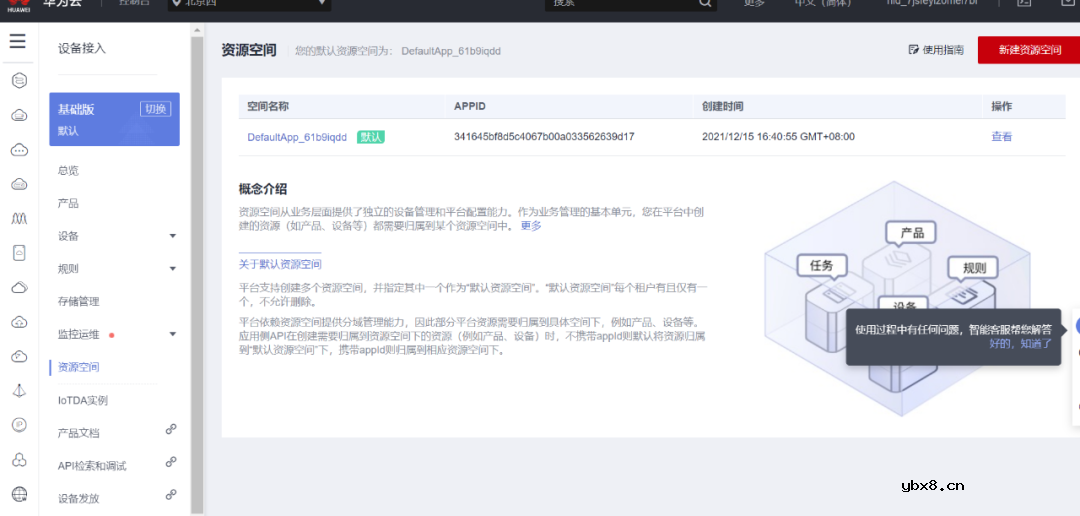Viewport: 1080px width, 516px height.
Task: Open the DefaultApp_61b9iqdd space name link
Action: pyautogui.click(x=297, y=137)
